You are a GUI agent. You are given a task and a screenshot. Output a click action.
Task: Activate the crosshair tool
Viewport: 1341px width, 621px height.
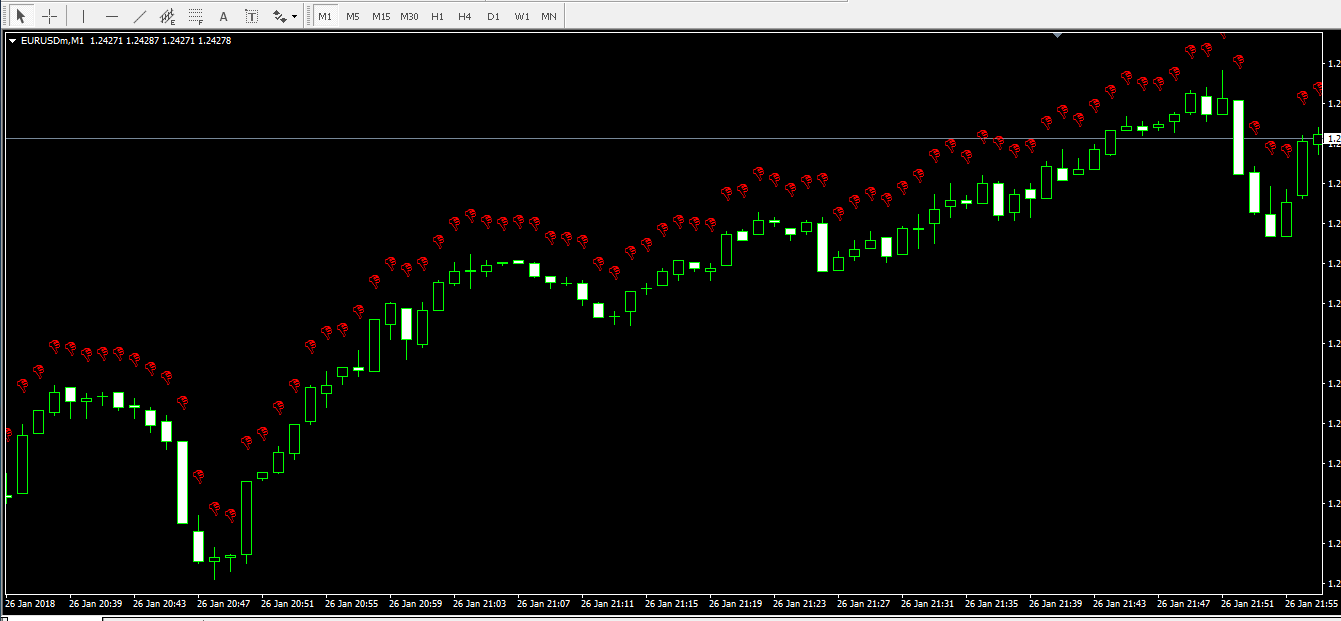coord(49,16)
